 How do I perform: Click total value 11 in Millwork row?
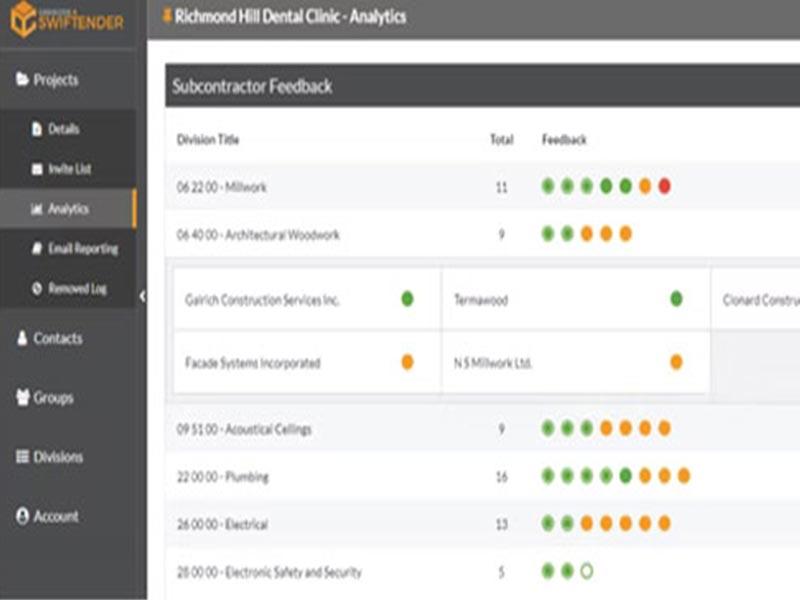coord(502,187)
